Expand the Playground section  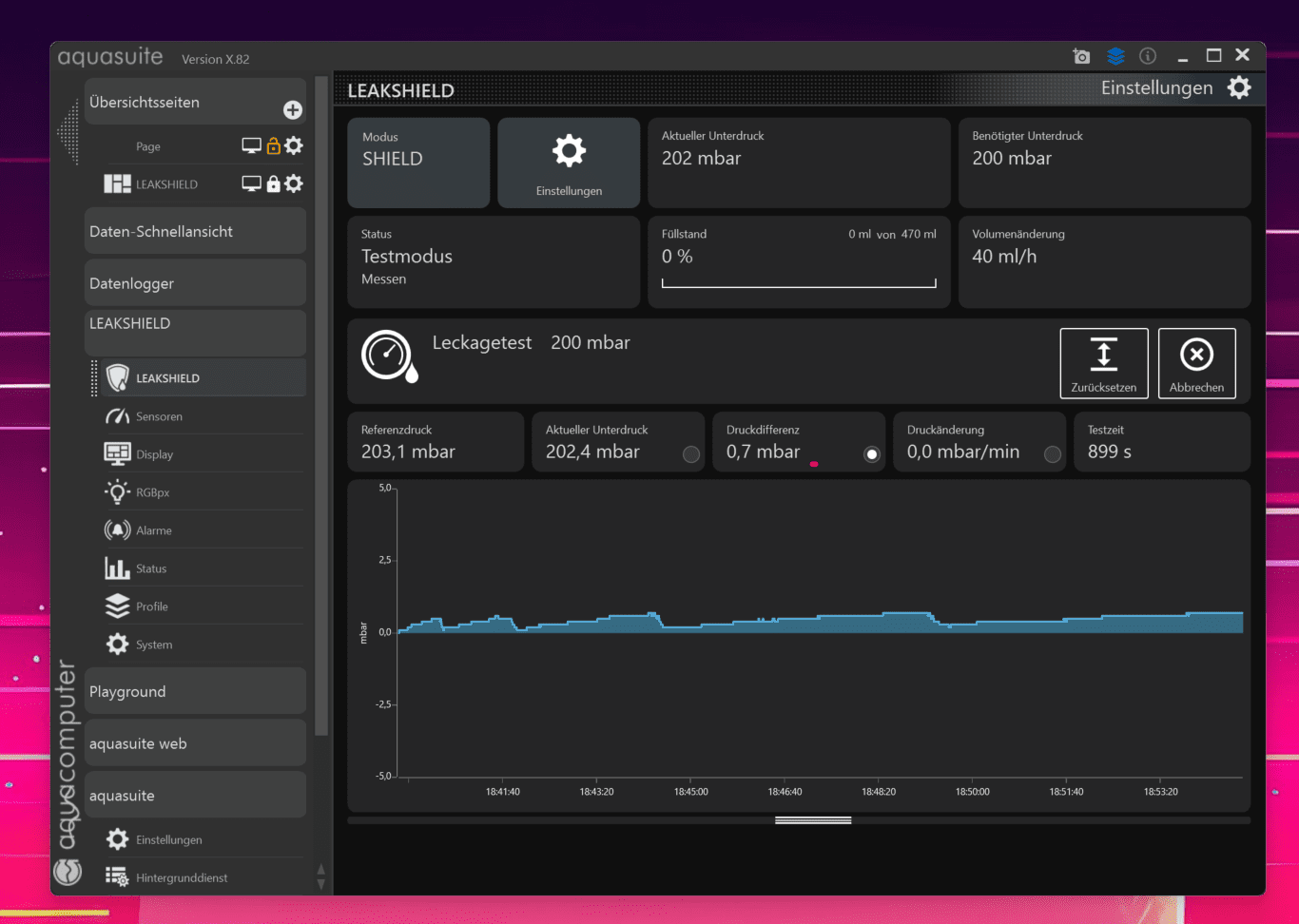(x=195, y=691)
